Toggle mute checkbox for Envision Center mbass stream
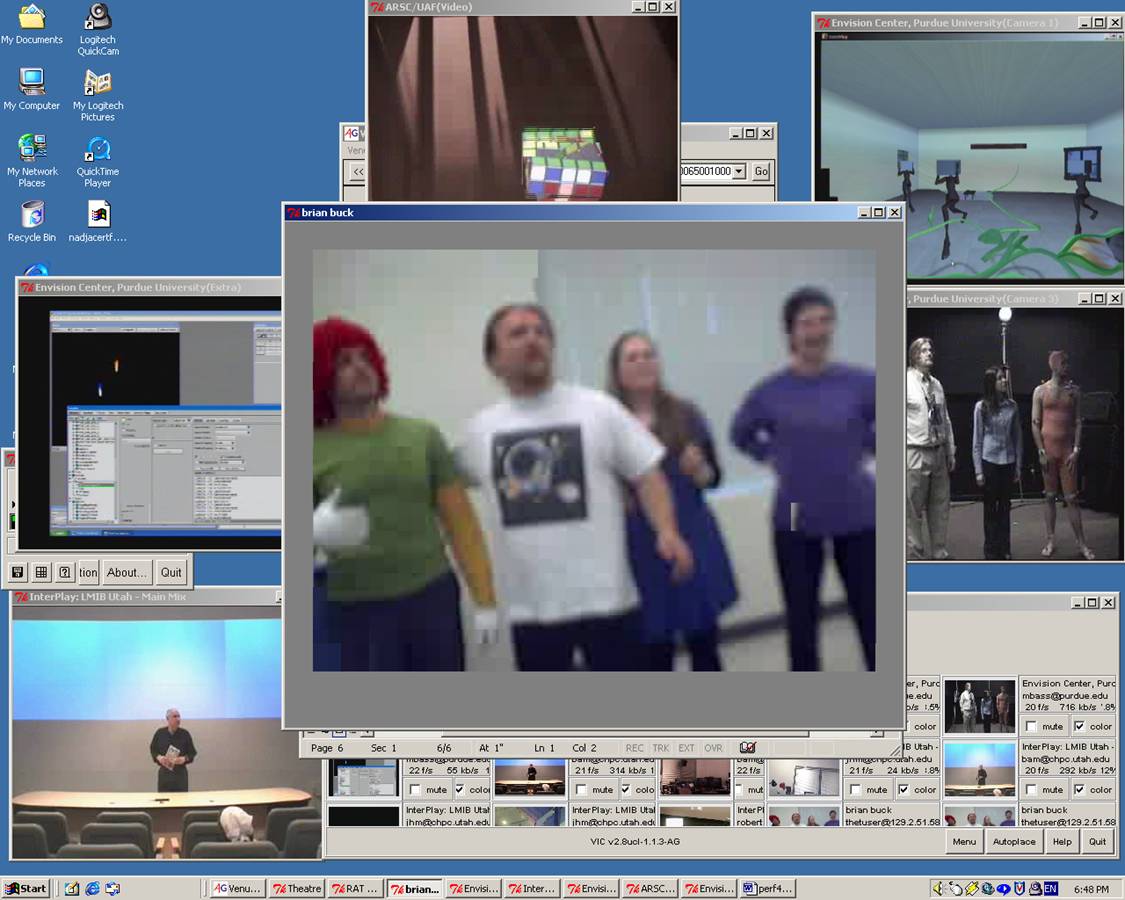The height and width of the screenshot is (900, 1125). tap(1031, 727)
